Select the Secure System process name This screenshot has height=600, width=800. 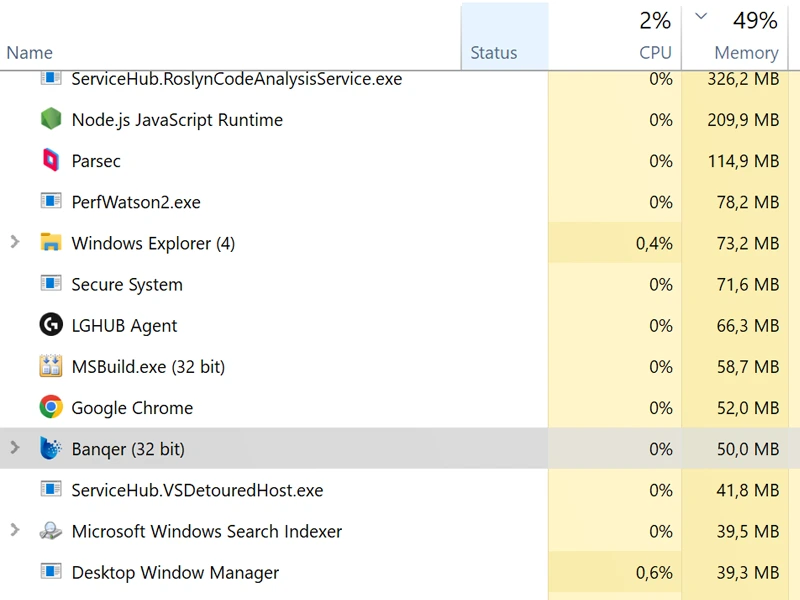127,285
